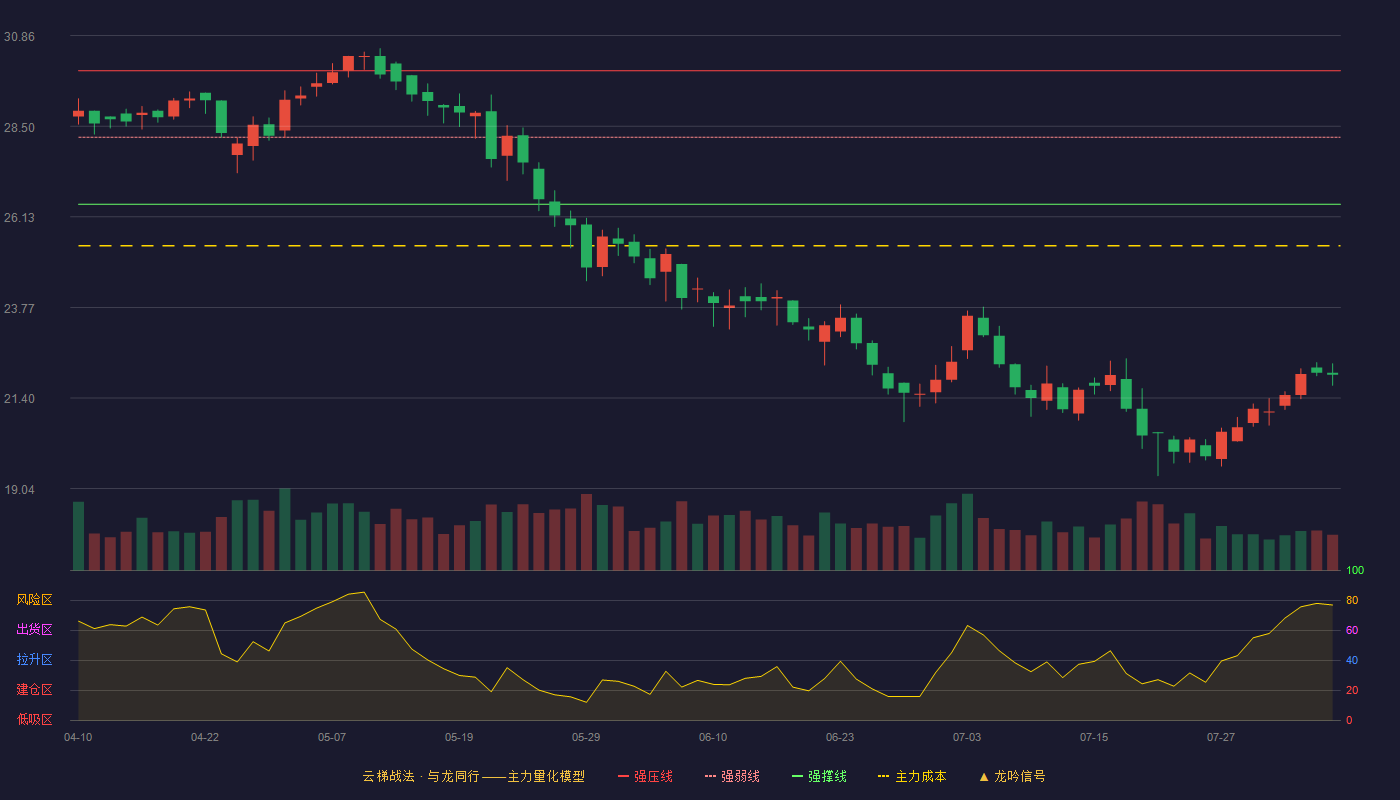This screenshot has width=1400, height=800.
Task: Click the 30.86 price axis label
Action: pos(19,37)
